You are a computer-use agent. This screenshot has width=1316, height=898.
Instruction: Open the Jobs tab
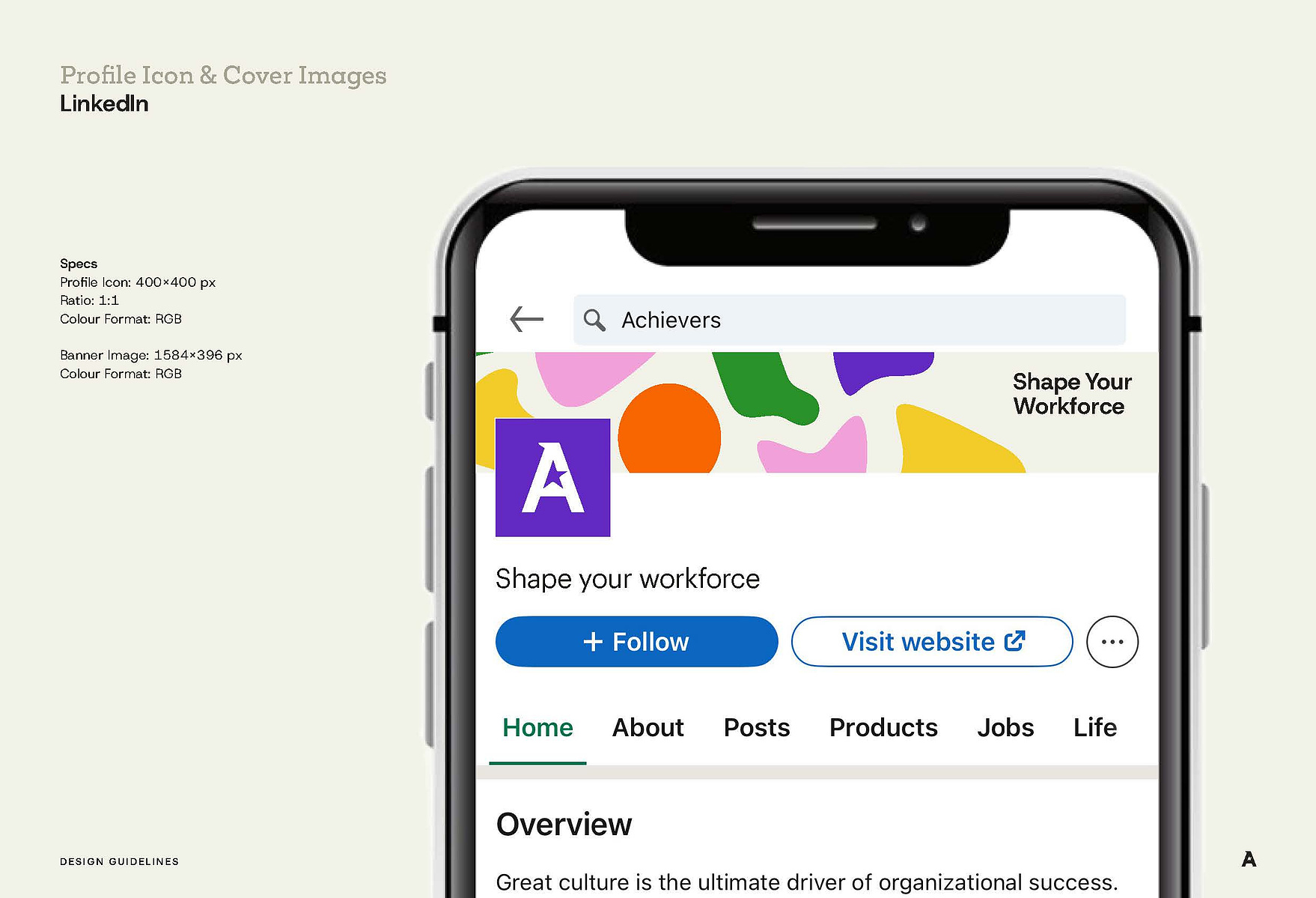click(1005, 727)
